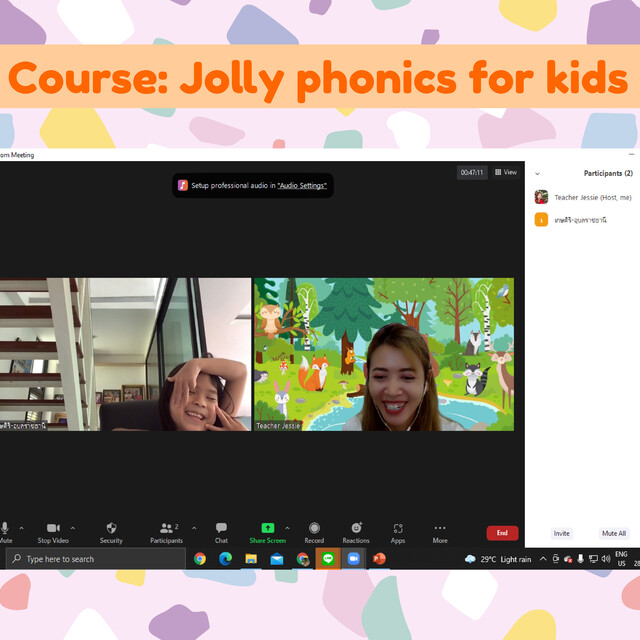Open the network icon in the system tray
Image resolution: width=640 pixels, height=640 pixels.
tap(593, 559)
